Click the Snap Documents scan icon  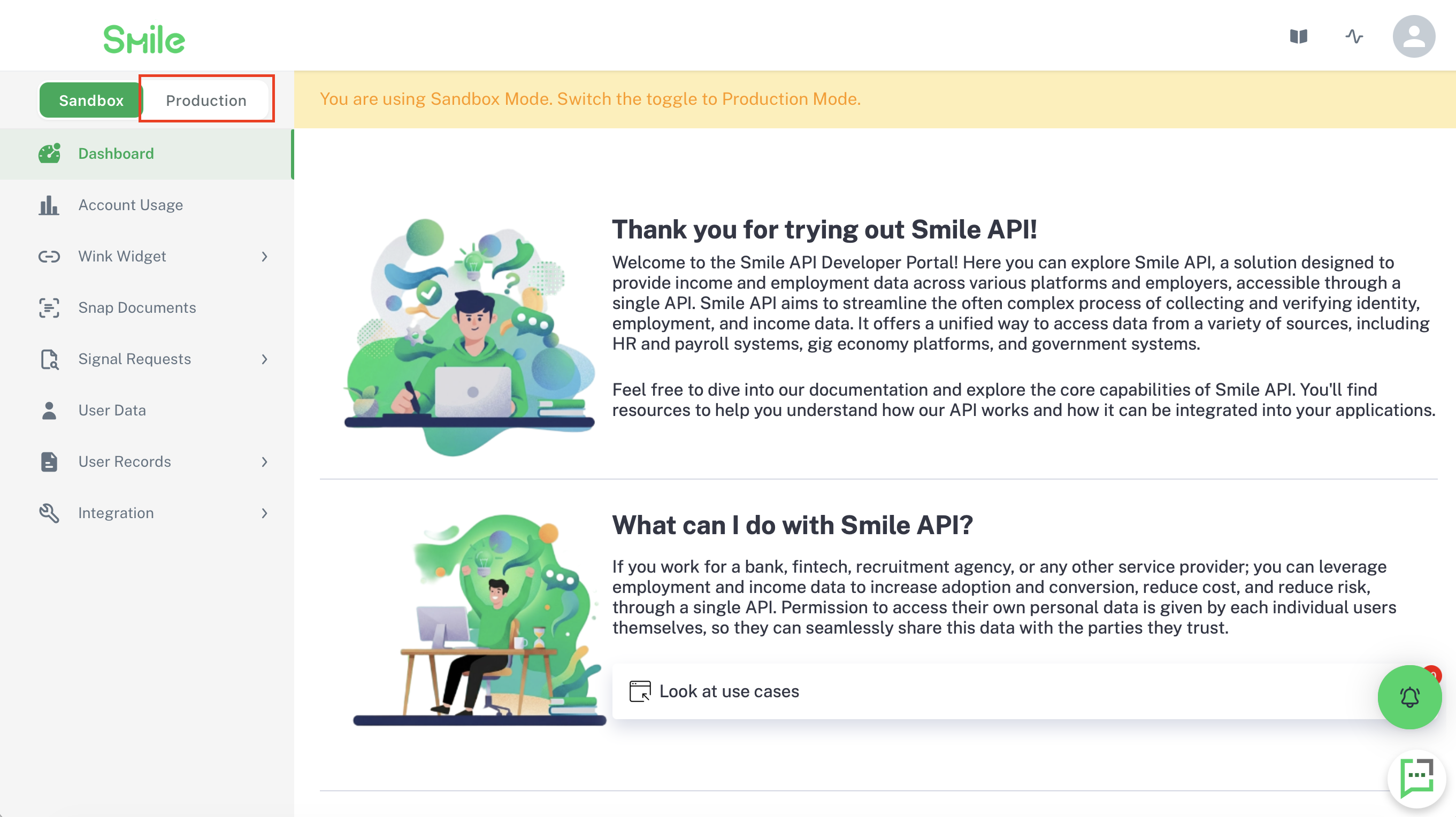pos(49,308)
